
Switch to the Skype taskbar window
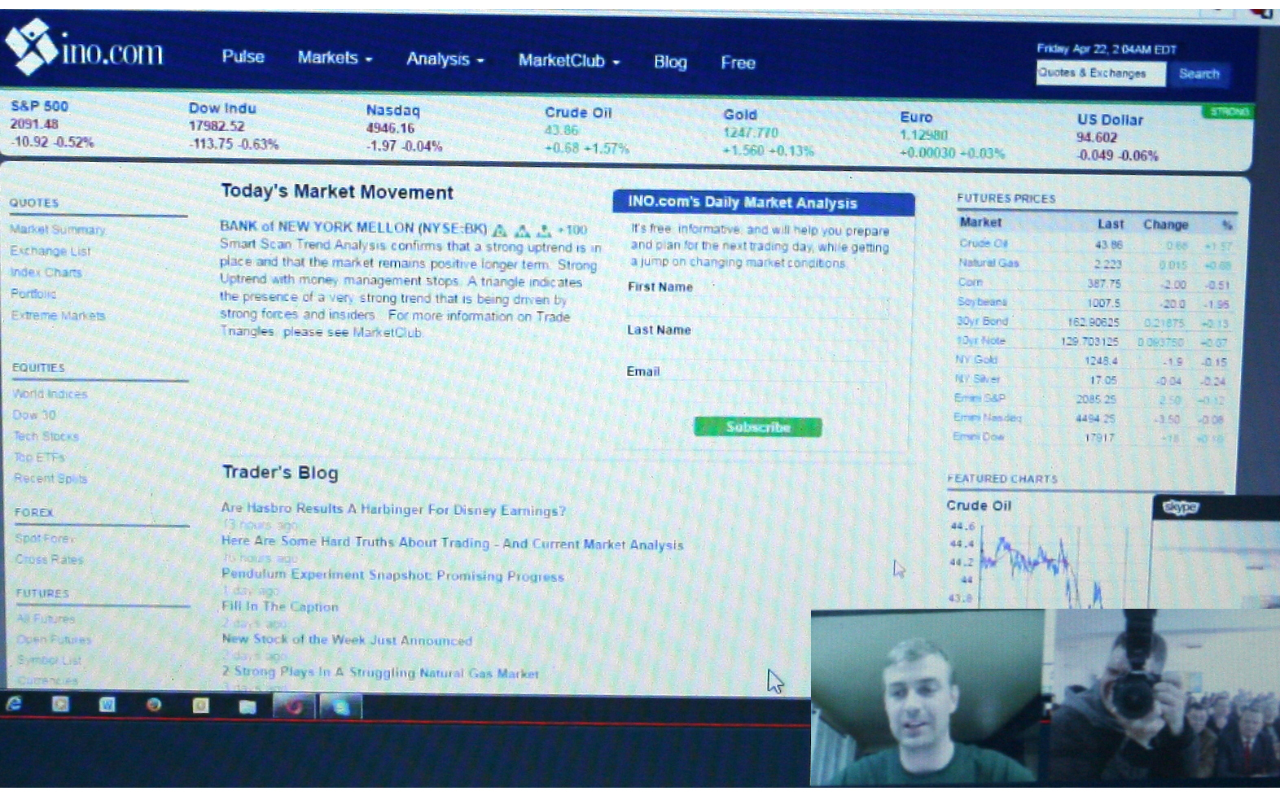[x=340, y=707]
